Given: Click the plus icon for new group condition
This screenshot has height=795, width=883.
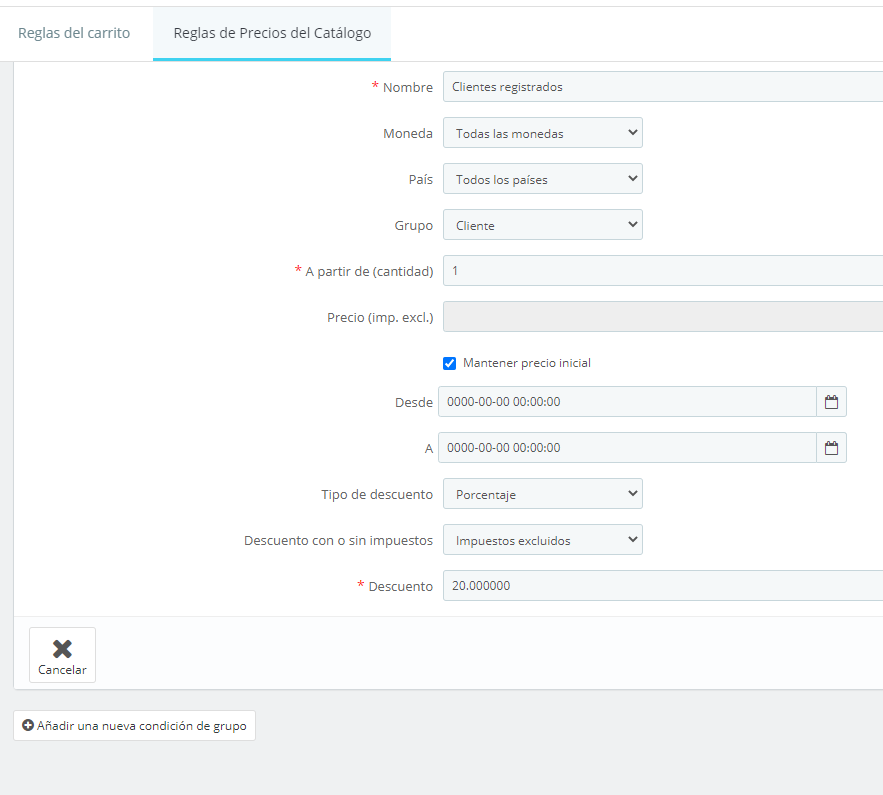Looking at the screenshot, I should [28, 726].
